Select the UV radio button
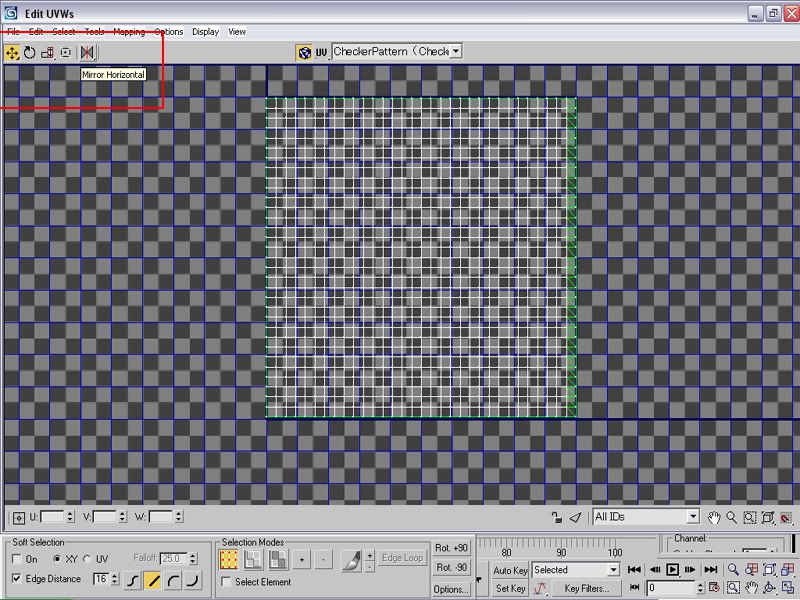 [x=87, y=559]
